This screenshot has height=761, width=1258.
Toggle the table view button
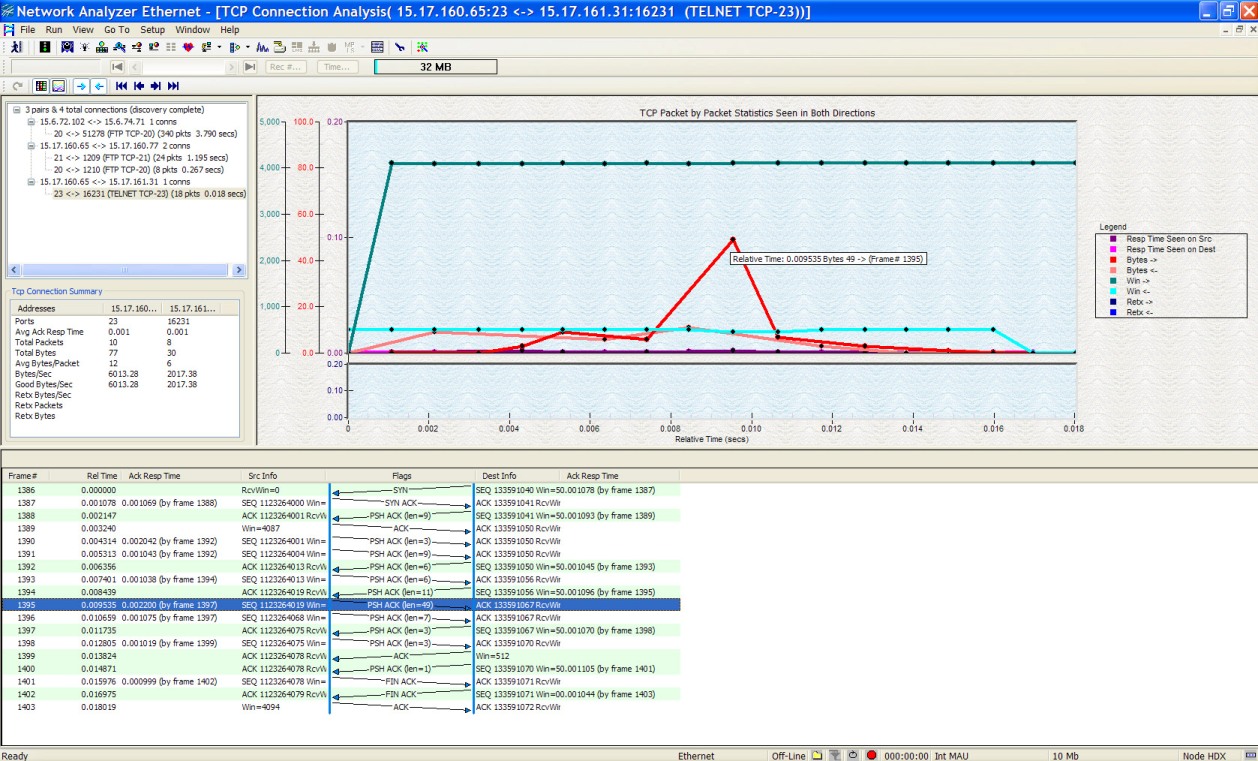click(41, 86)
